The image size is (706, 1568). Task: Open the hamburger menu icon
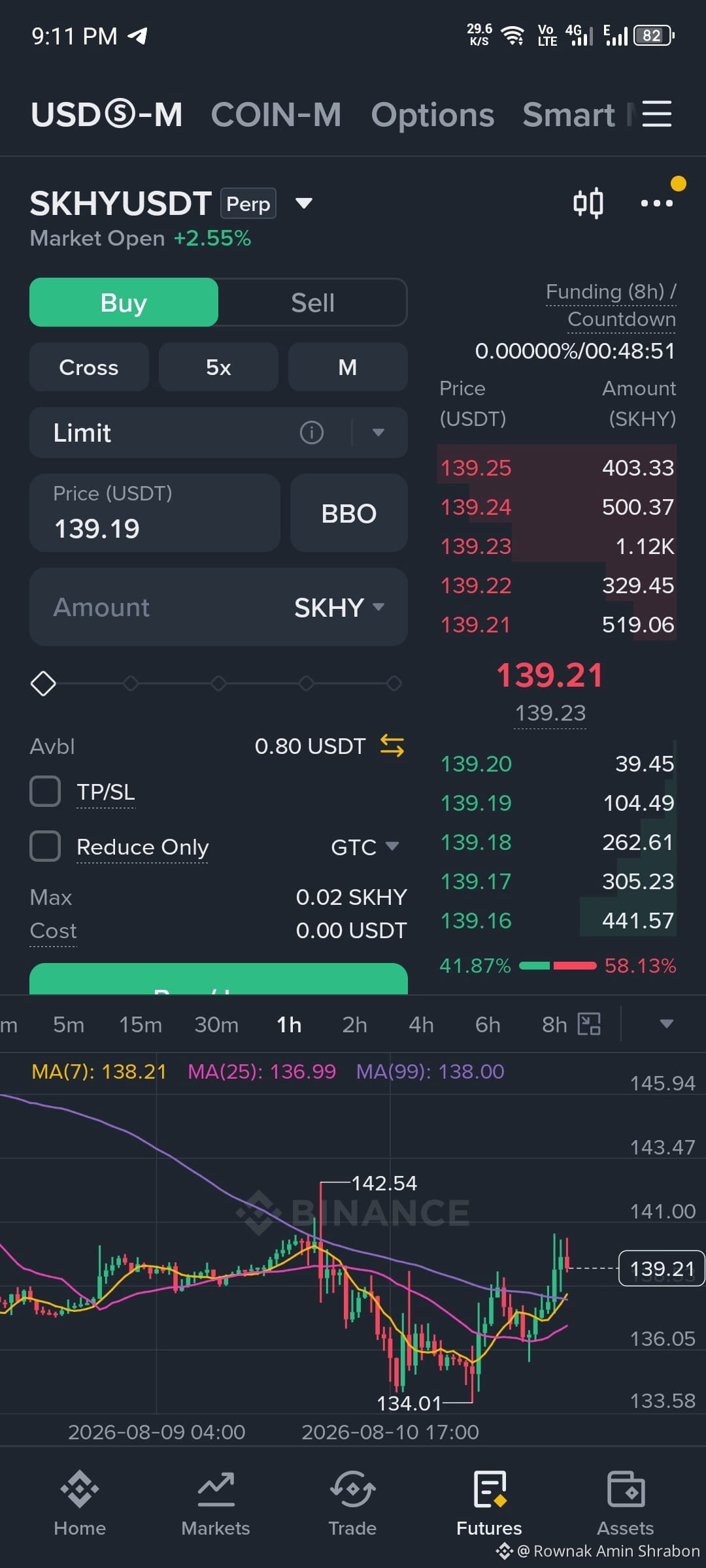656,114
